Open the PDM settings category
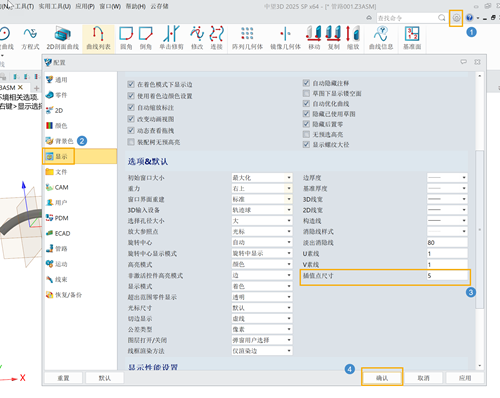Screen dimensions: 500x398 coord(57,218)
